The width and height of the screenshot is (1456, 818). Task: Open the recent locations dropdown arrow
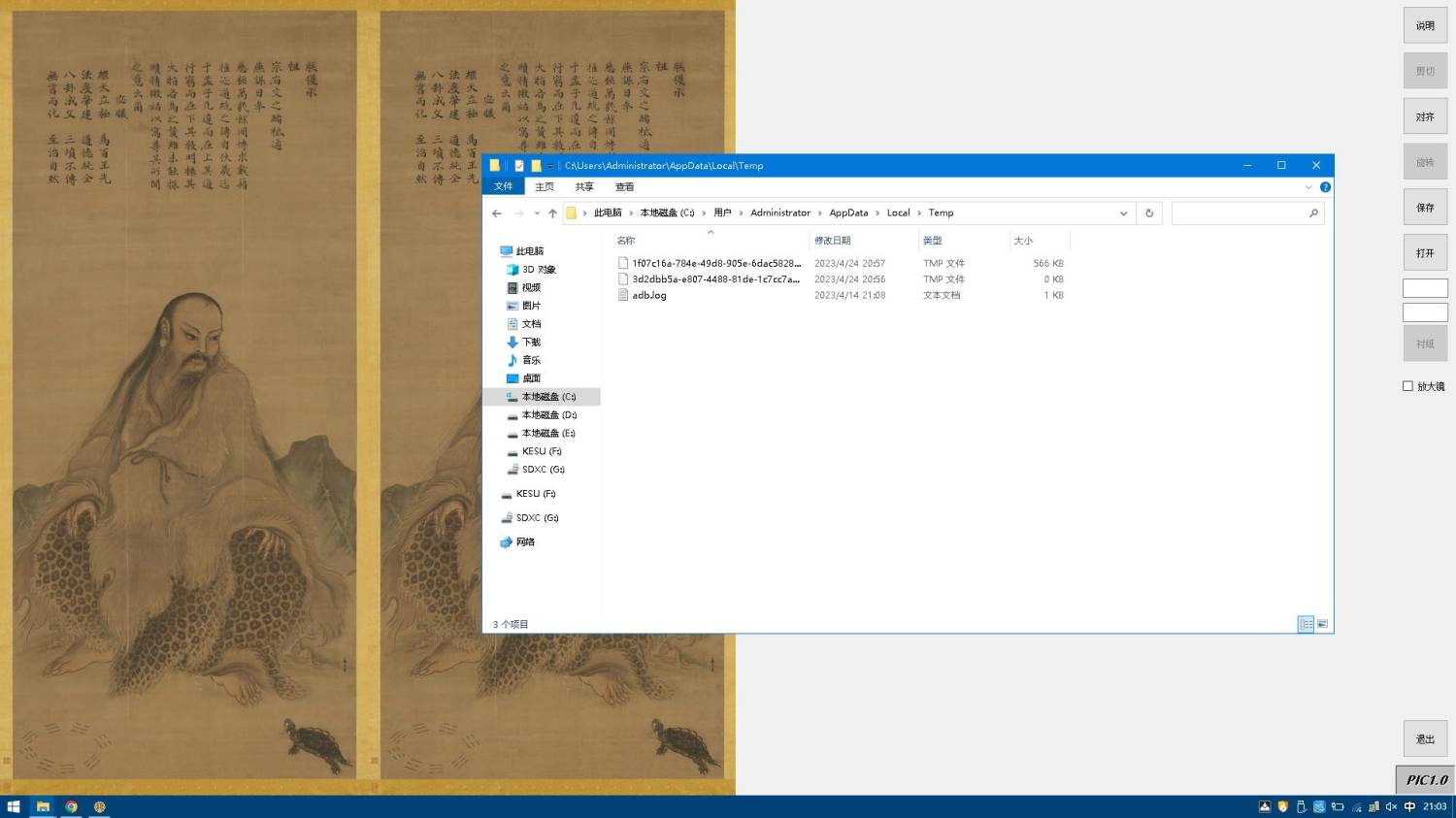536,213
